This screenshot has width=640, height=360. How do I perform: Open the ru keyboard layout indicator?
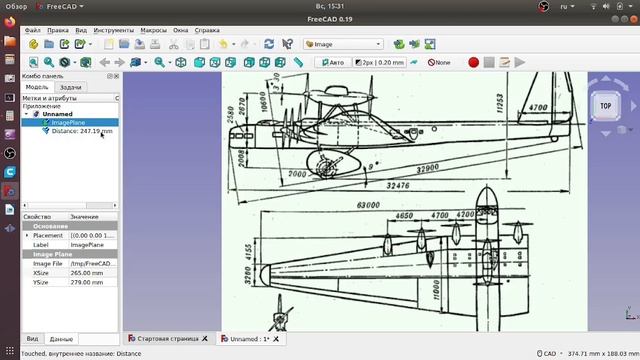pos(567,7)
